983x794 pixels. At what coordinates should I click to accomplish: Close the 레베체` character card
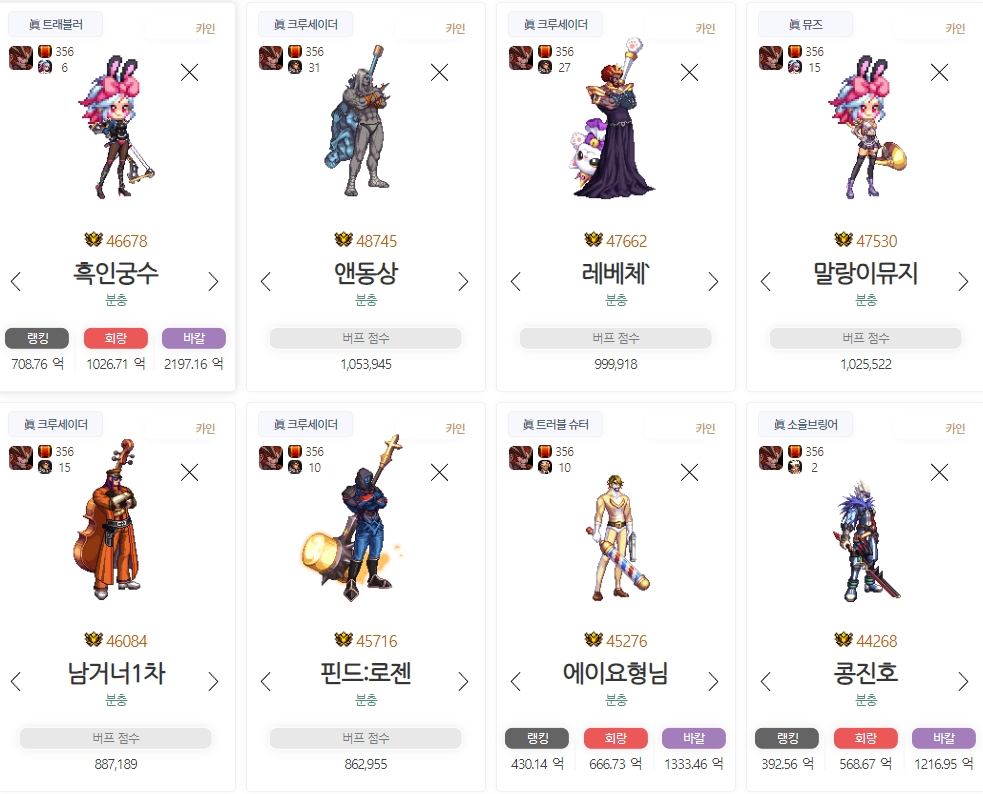tap(690, 73)
